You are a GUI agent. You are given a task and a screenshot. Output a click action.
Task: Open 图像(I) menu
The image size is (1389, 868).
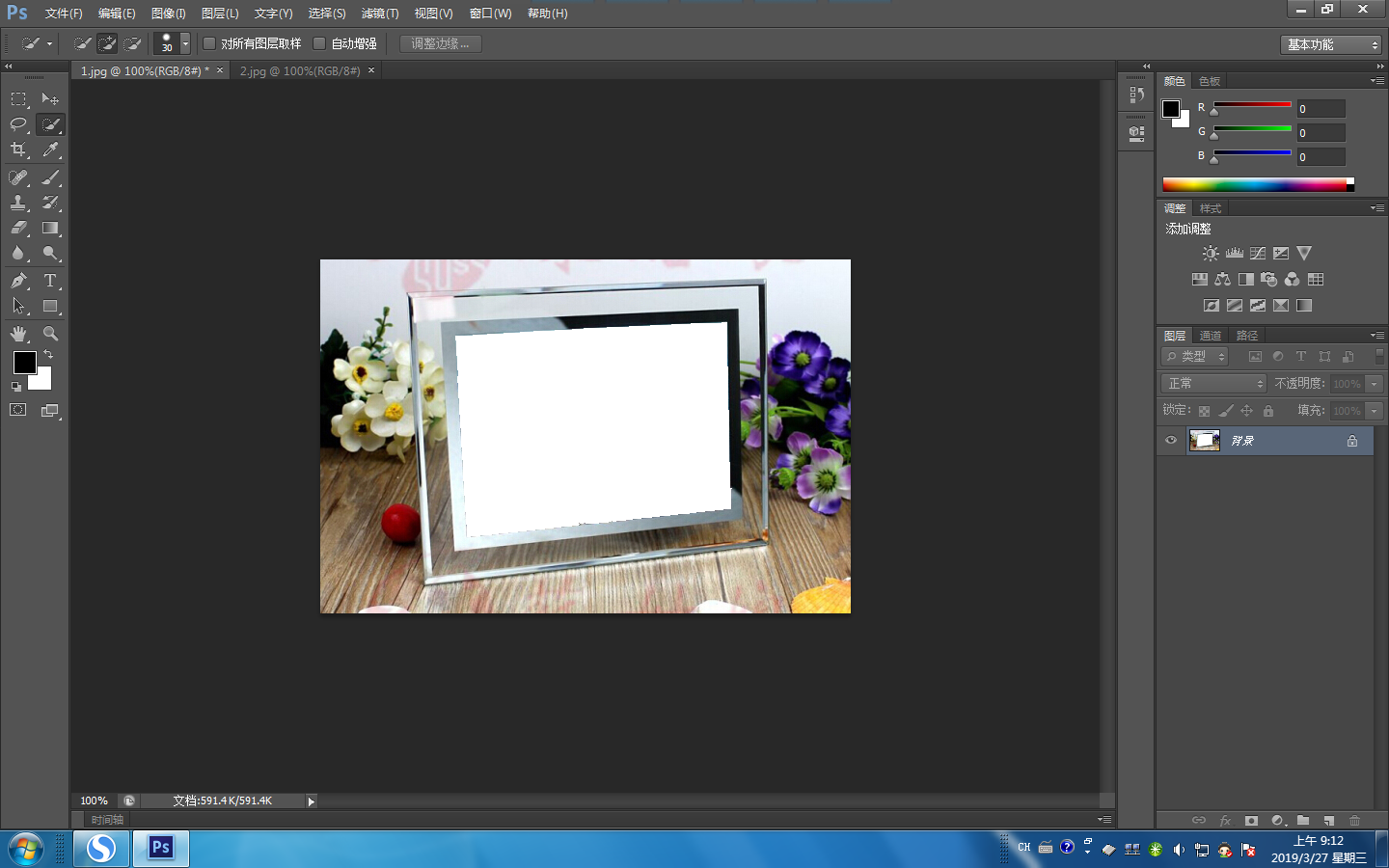pos(169,14)
